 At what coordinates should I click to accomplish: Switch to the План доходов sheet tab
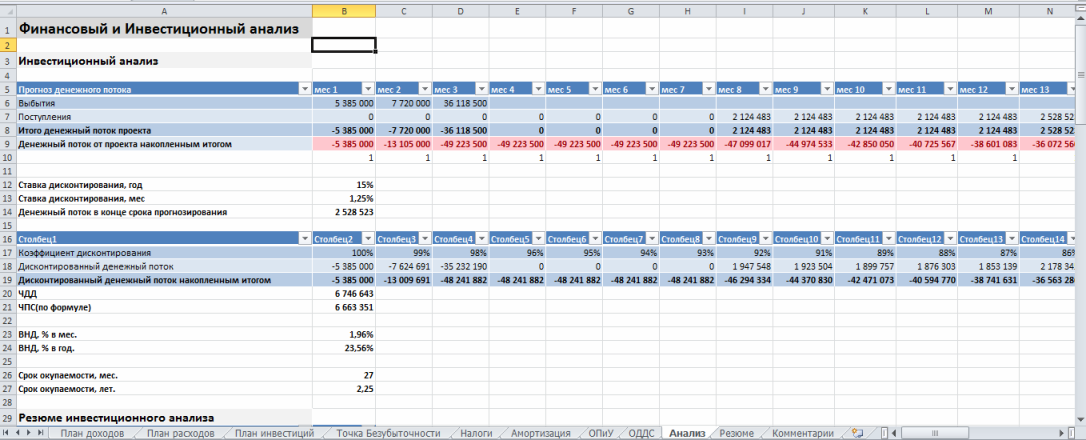[92, 433]
